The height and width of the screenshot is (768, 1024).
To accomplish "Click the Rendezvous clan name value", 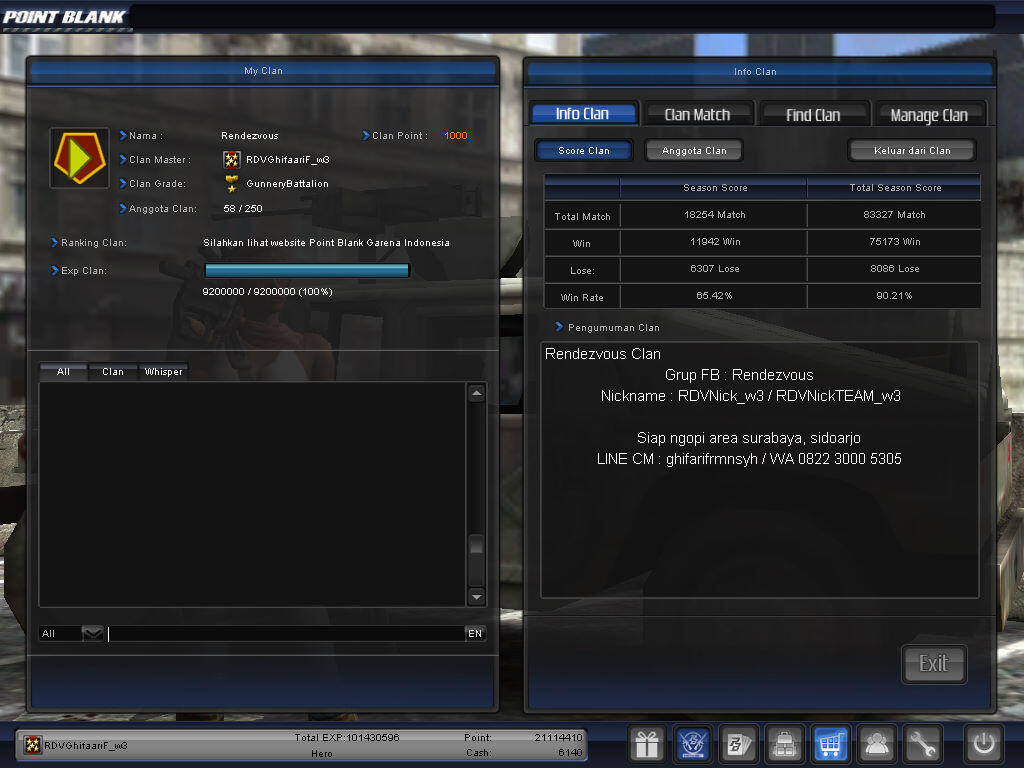I will click(x=249, y=136).
